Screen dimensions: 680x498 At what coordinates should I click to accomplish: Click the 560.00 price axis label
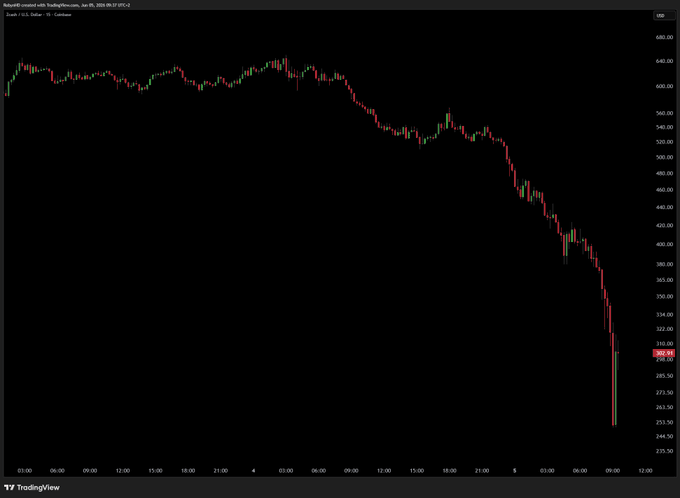click(664, 113)
